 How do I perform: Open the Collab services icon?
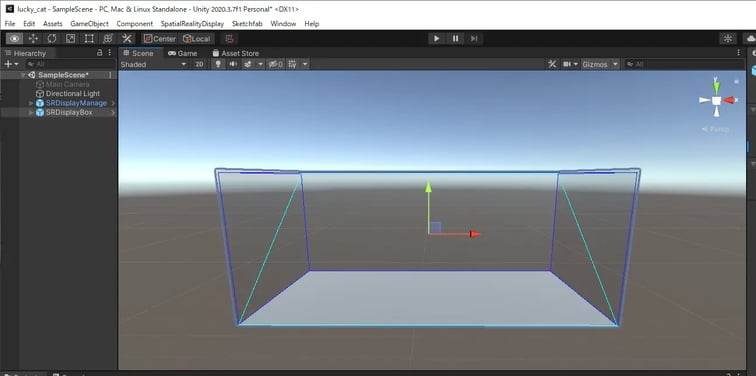728,39
